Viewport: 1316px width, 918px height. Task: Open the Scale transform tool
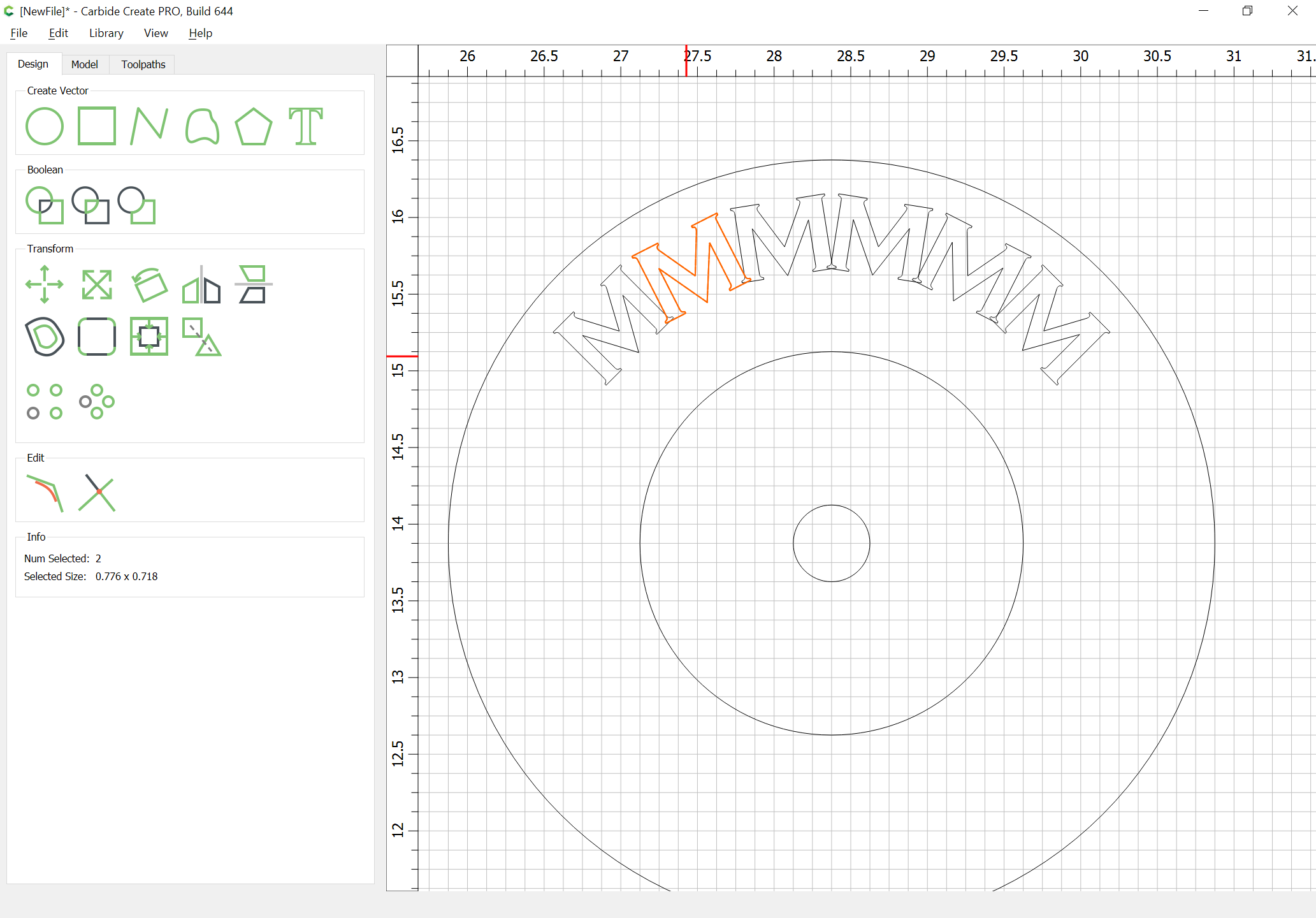(x=97, y=284)
